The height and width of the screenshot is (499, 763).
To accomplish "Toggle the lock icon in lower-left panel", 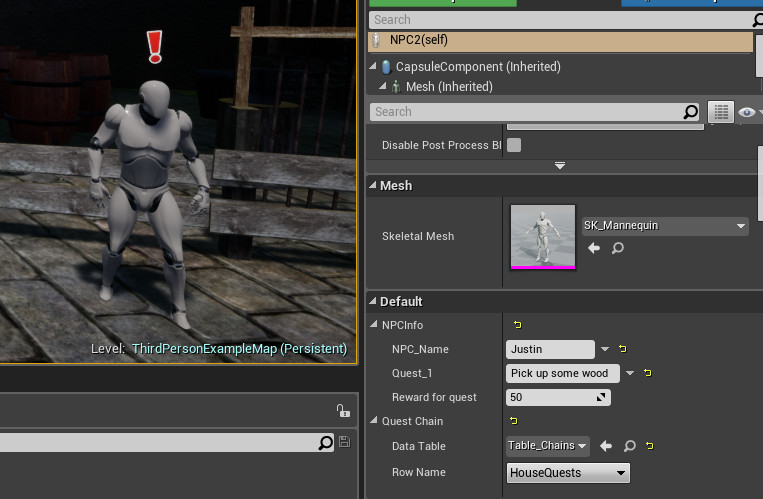I will (343, 411).
